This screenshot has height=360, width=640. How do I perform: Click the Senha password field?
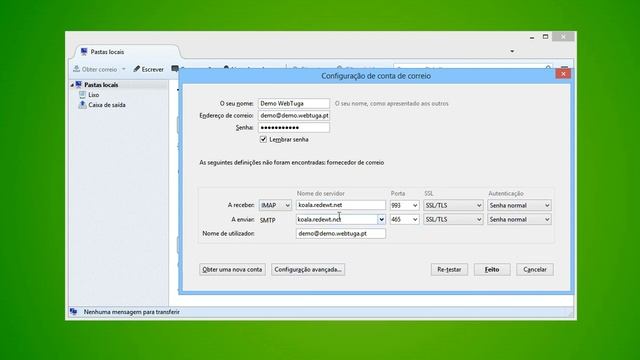click(294, 127)
